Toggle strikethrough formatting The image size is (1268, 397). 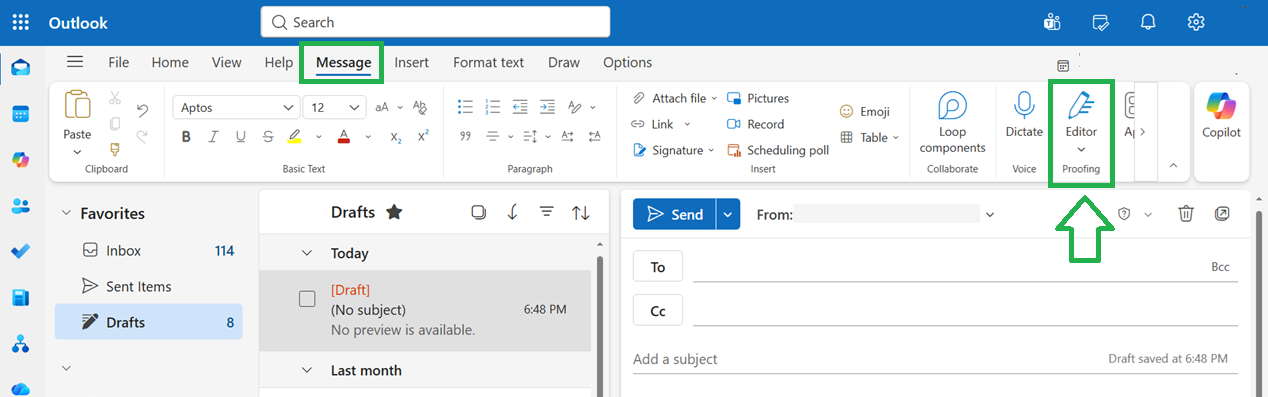267,137
